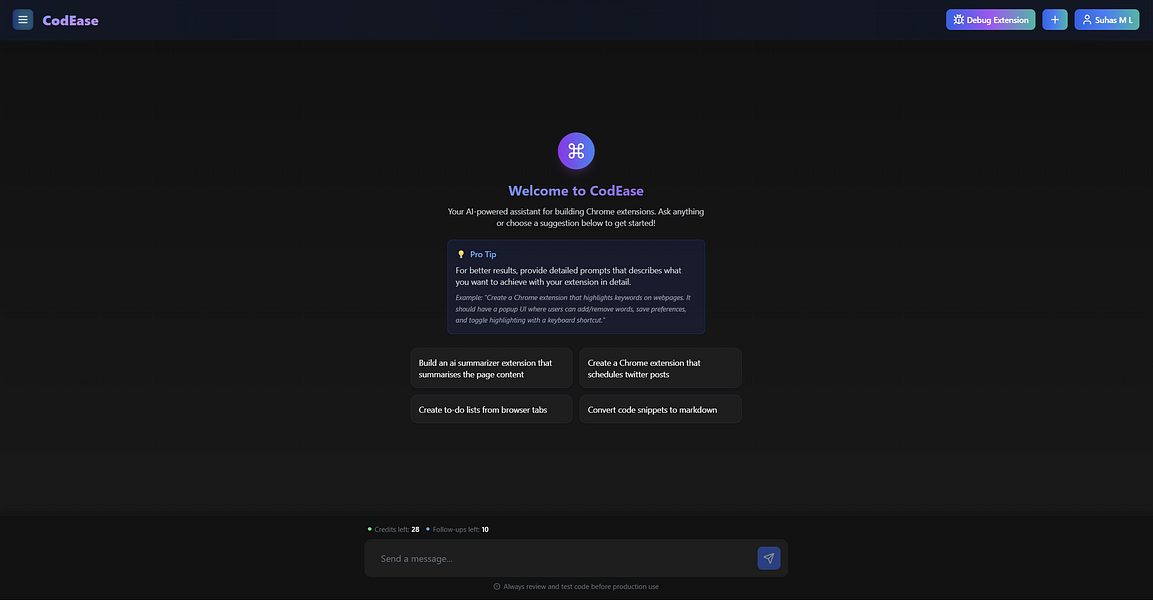Click the send message paper plane icon
This screenshot has height=600, width=1153.
click(x=768, y=558)
